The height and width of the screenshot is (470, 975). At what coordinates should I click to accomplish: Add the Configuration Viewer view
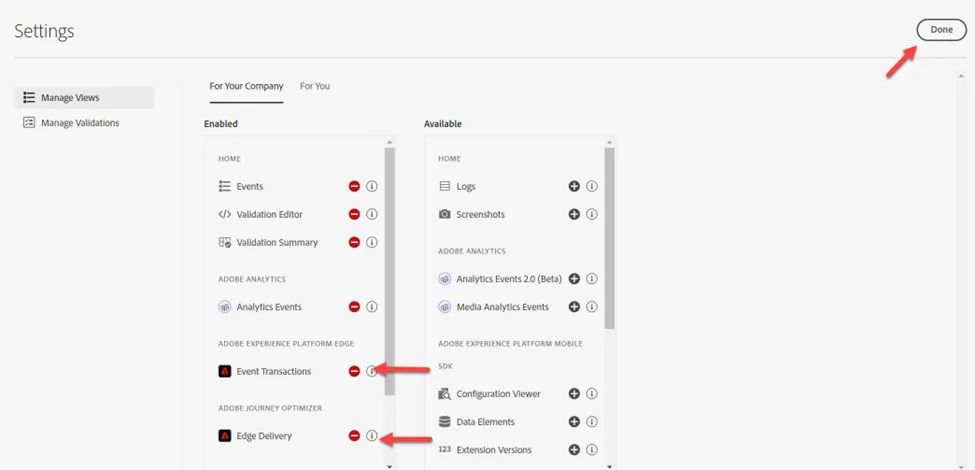pyautogui.click(x=574, y=394)
